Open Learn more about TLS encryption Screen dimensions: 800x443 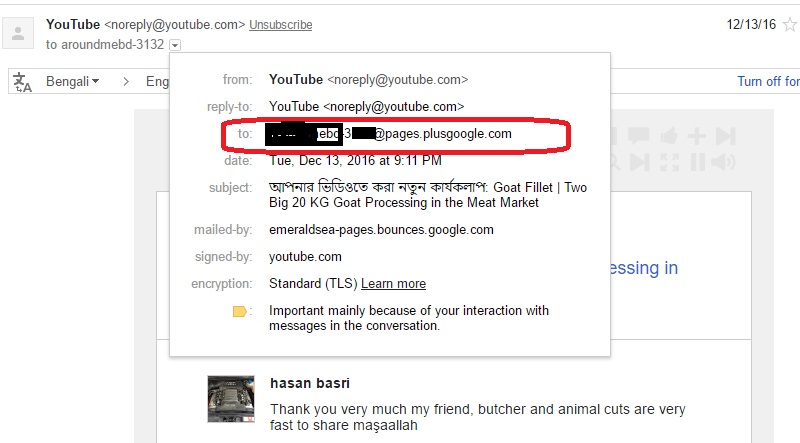[x=393, y=284]
